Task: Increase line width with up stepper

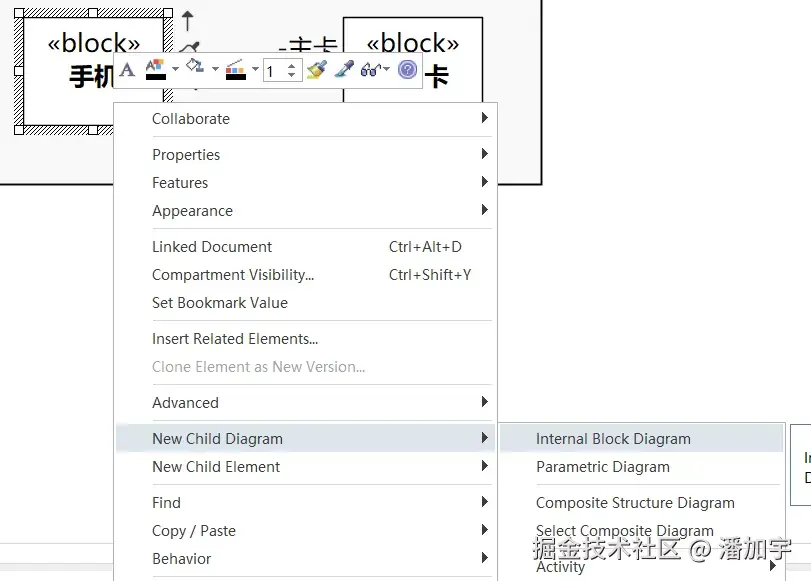Action: point(292,65)
